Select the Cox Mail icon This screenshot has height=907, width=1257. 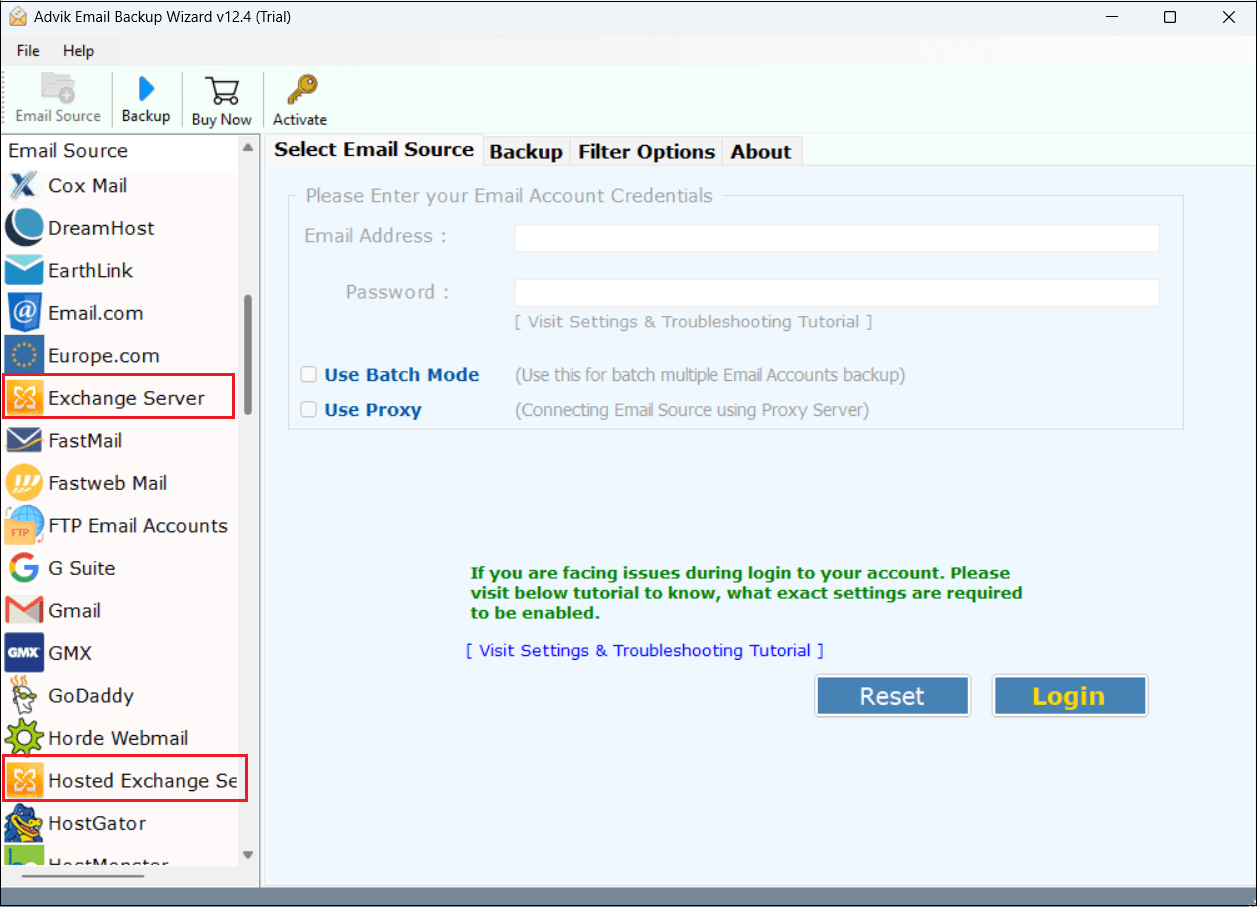point(23,186)
